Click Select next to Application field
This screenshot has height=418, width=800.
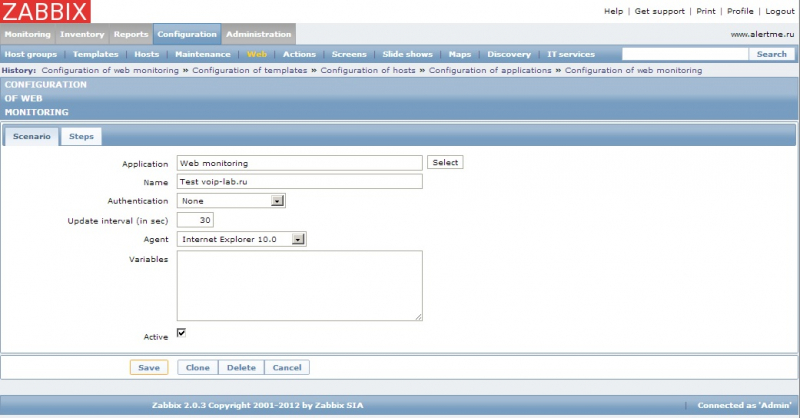point(445,162)
